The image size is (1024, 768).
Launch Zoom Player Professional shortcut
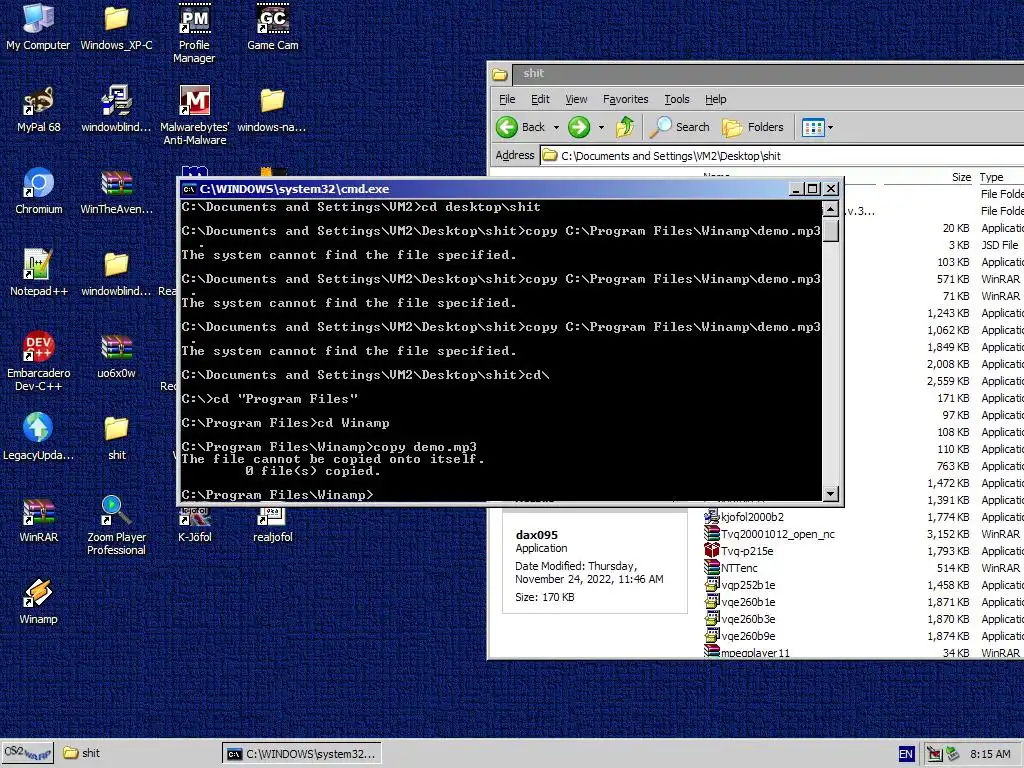pyautogui.click(x=116, y=526)
